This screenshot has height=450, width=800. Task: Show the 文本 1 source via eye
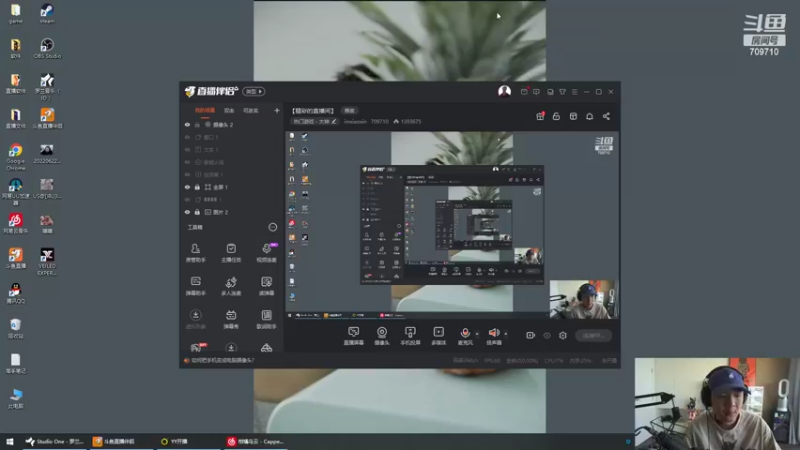pyautogui.click(x=187, y=149)
